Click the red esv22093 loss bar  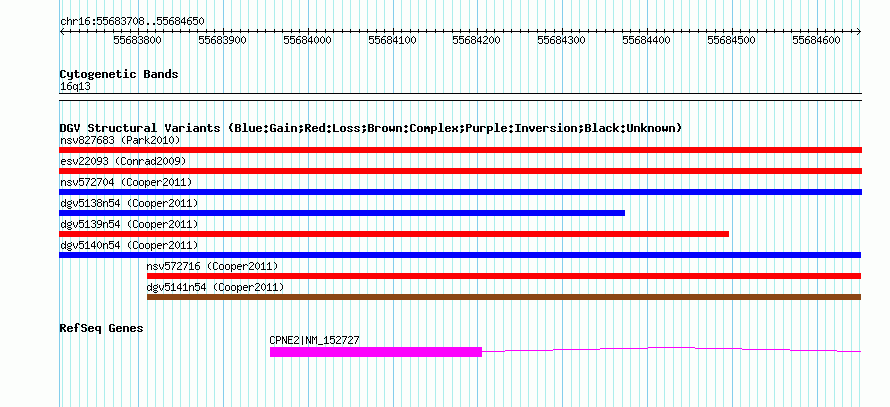460,171
